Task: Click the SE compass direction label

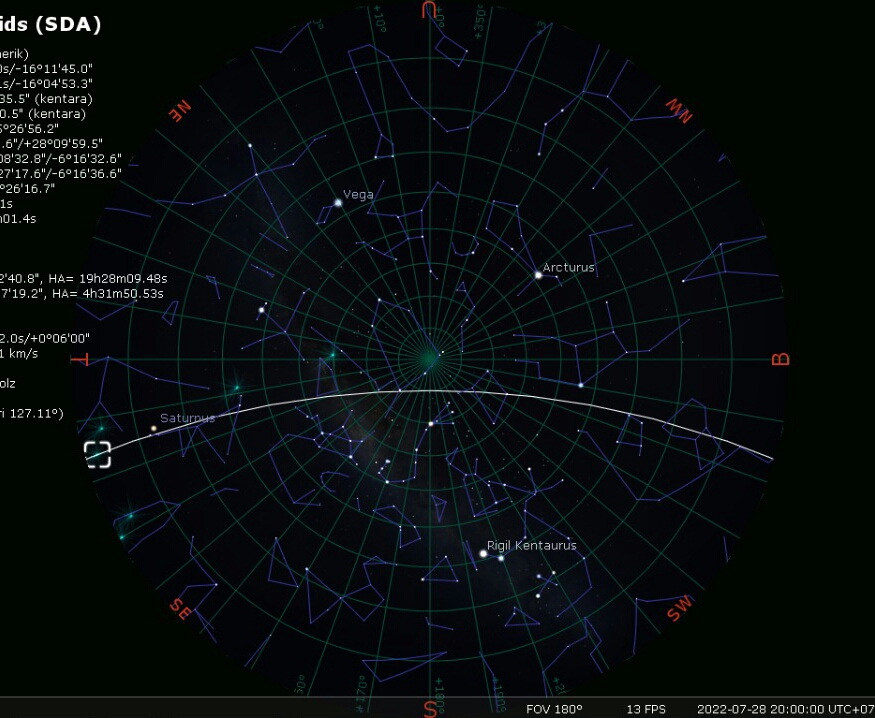Action: pyautogui.click(x=180, y=607)
